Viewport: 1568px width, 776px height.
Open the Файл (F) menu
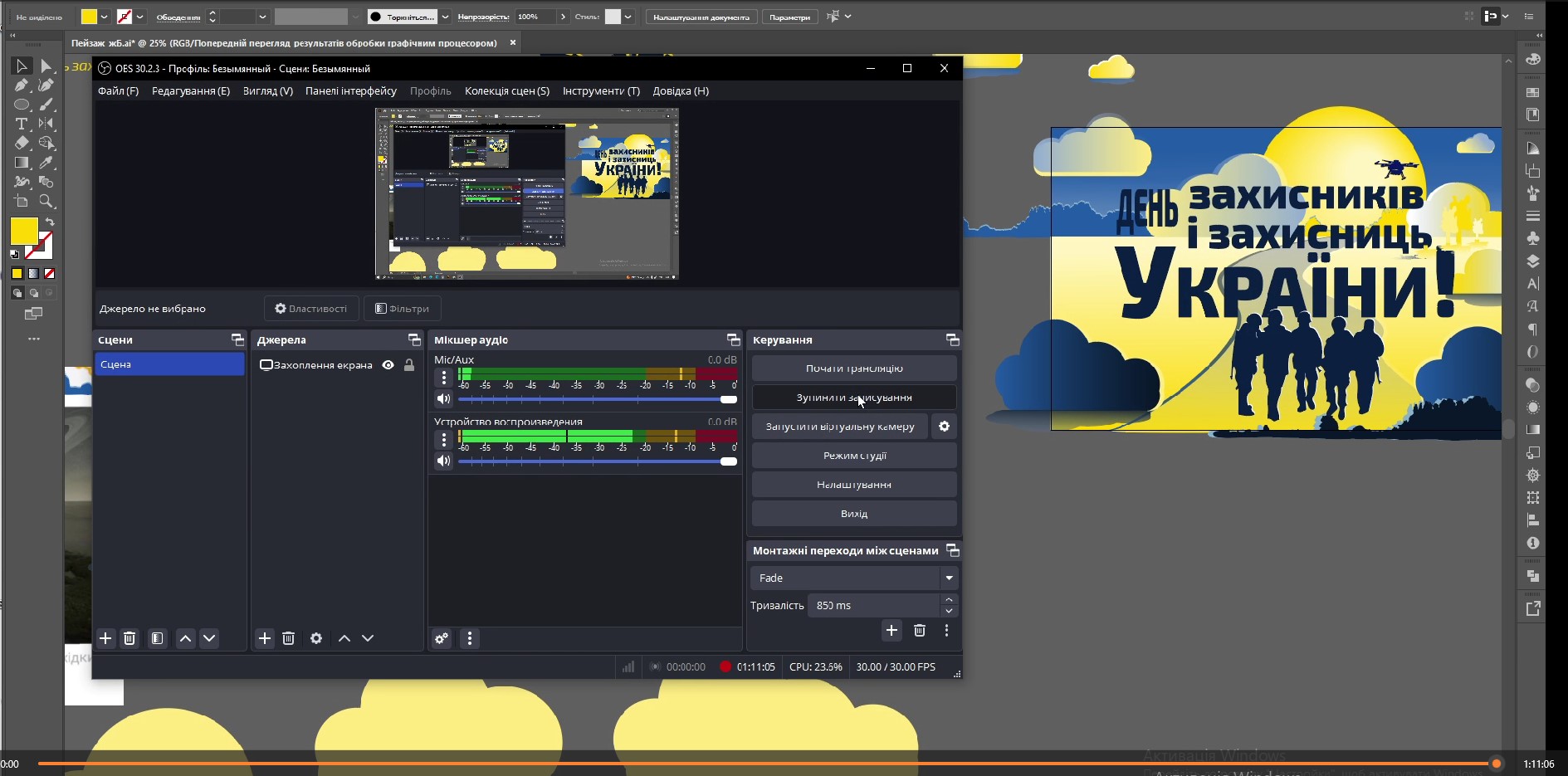pyautogui.click(x=118, y=91)
